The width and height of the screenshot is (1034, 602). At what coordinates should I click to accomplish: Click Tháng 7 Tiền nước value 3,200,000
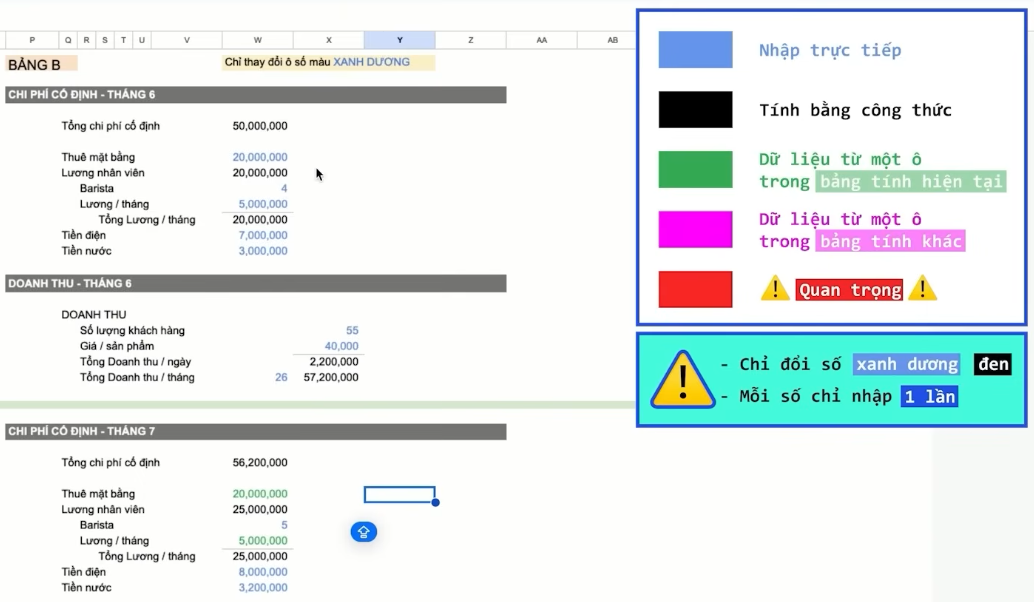coord(262,588)
